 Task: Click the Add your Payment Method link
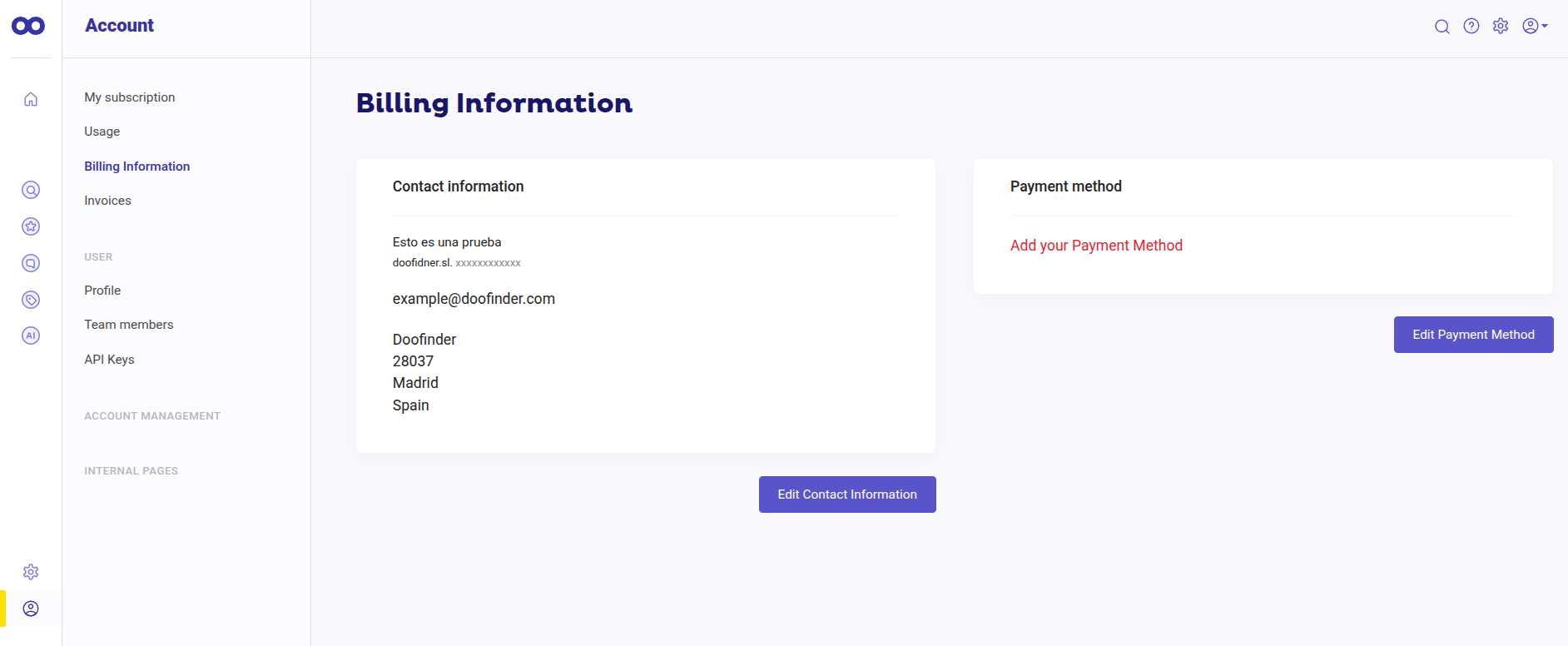pyautogui.click(x=1096, y=246)
